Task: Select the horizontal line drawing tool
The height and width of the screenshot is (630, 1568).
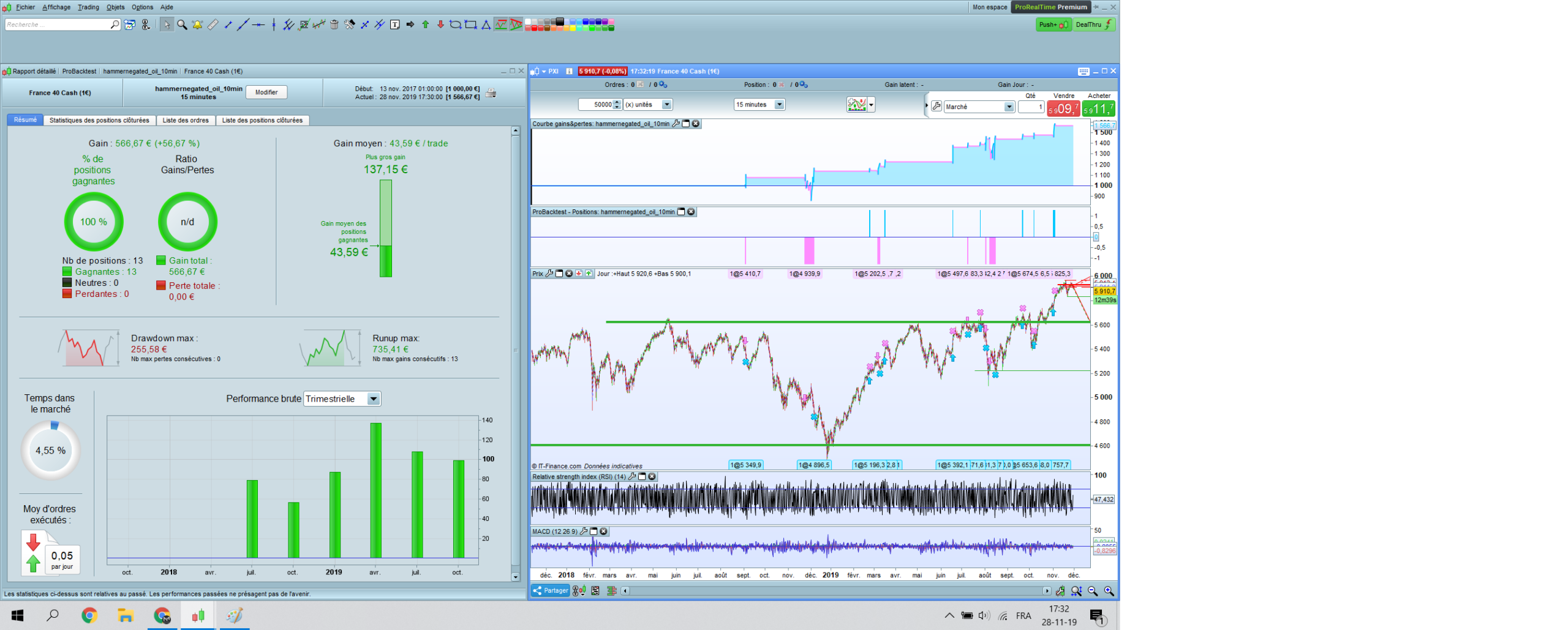Action: pyautogui.click(x=258, y=25)
